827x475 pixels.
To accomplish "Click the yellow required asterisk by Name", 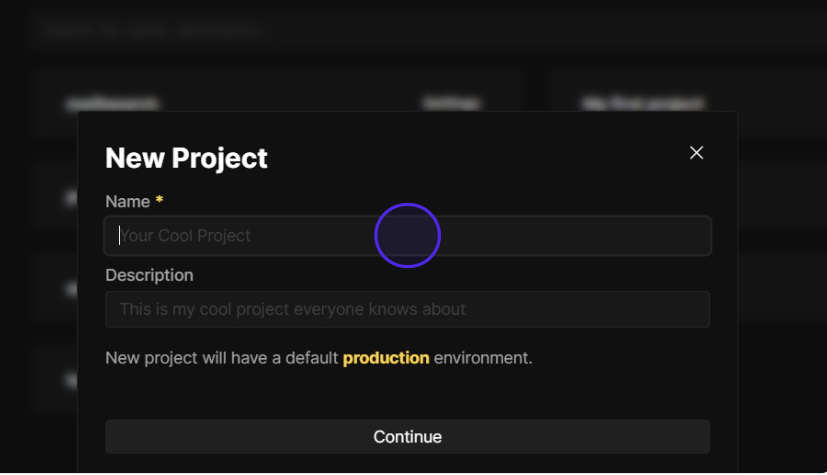I will [159, 201].
